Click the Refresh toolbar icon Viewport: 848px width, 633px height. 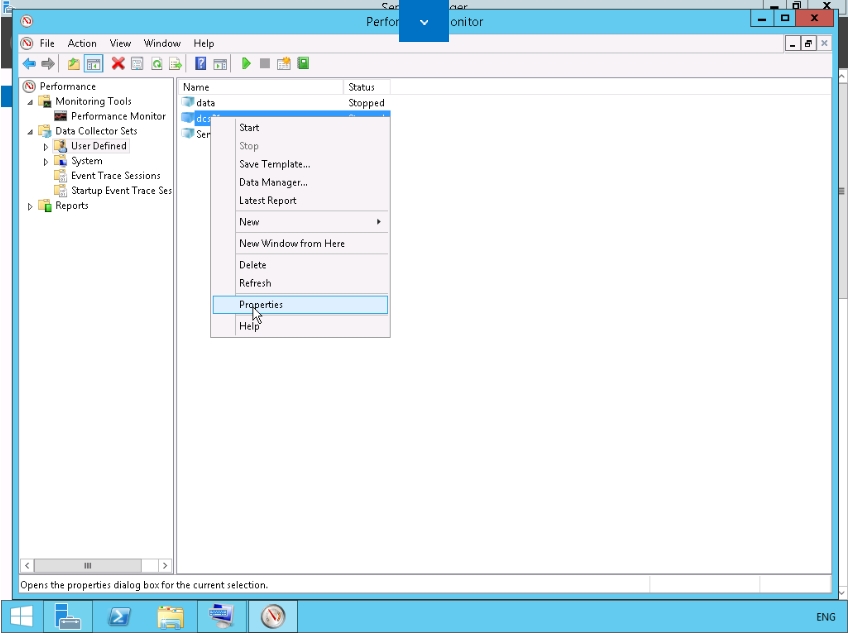tap(157, 64)
